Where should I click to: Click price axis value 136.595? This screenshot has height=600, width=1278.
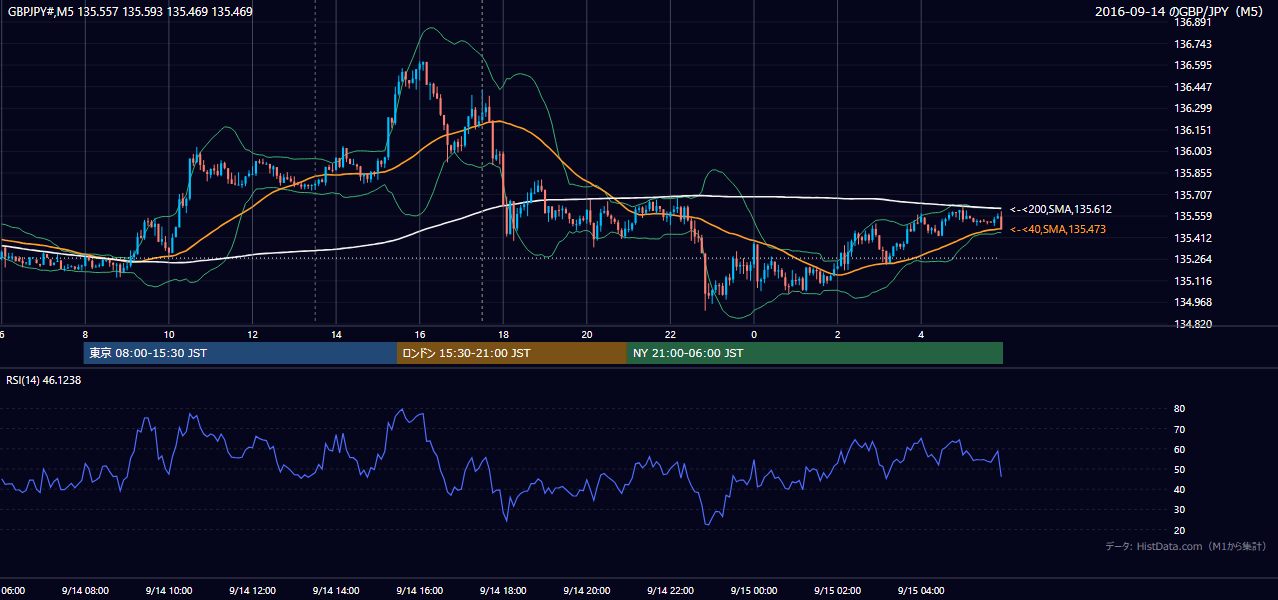coord(1193,65)
